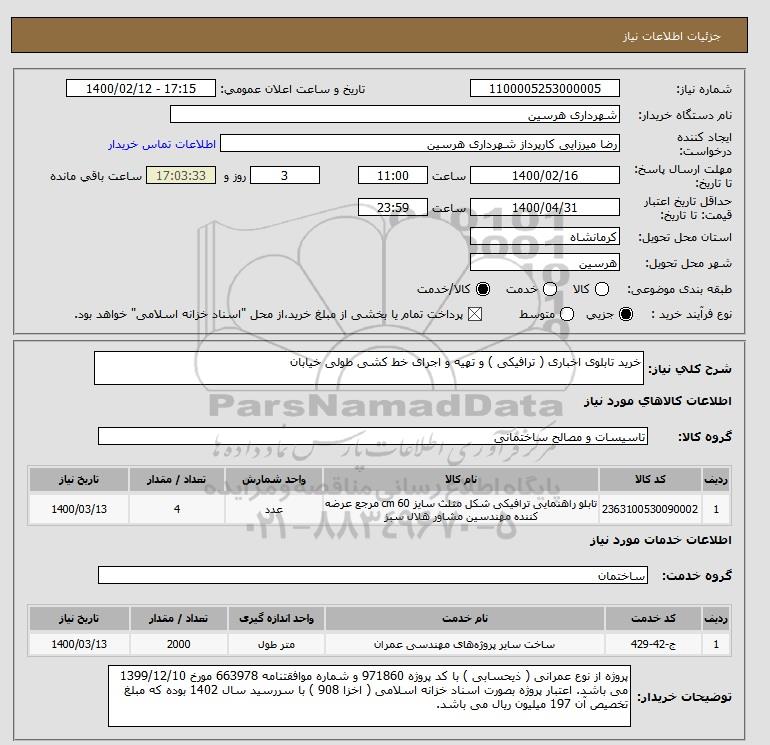
Task: Select the متوسط purchase type radio
Action: click(x=567, y=314)
